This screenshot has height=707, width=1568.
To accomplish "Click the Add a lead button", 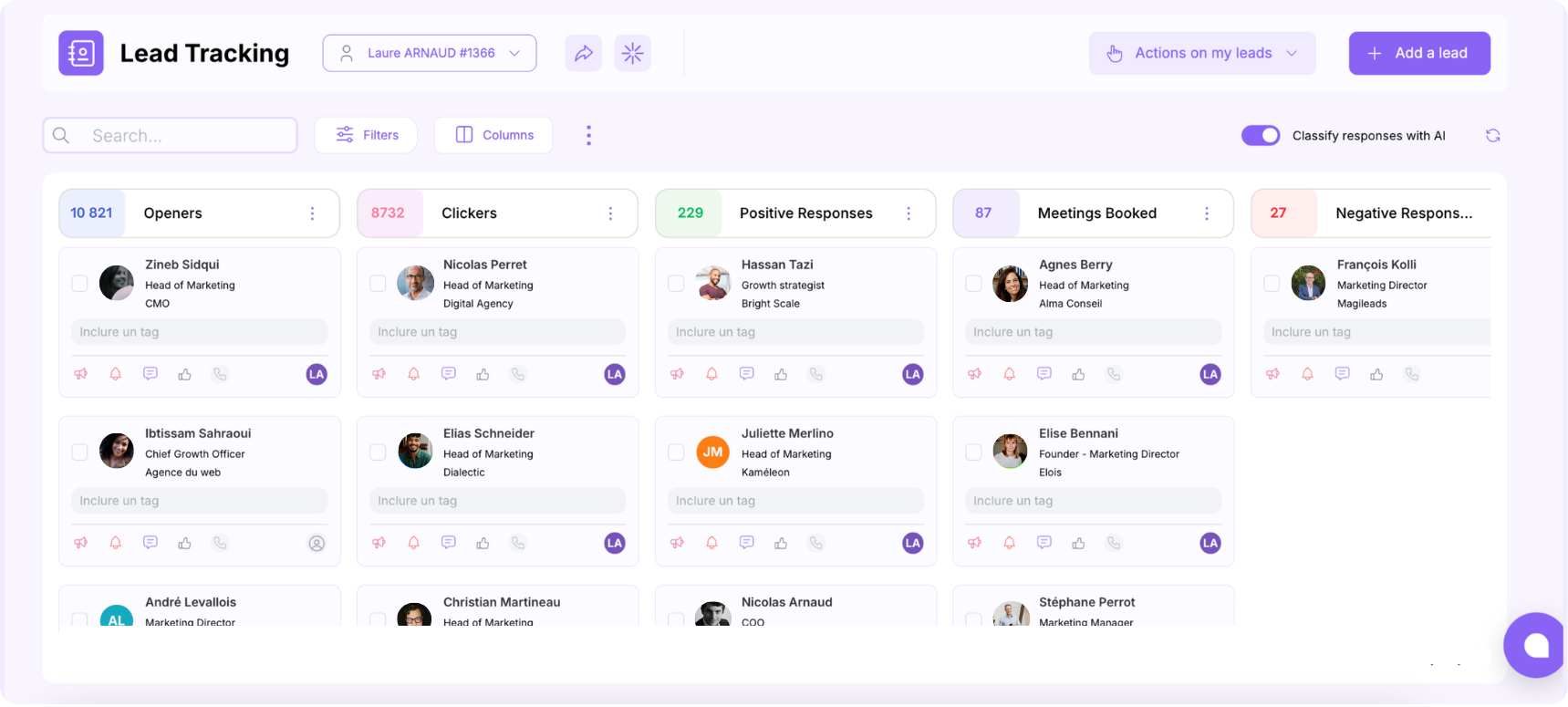I will (x=1418, y=53).
